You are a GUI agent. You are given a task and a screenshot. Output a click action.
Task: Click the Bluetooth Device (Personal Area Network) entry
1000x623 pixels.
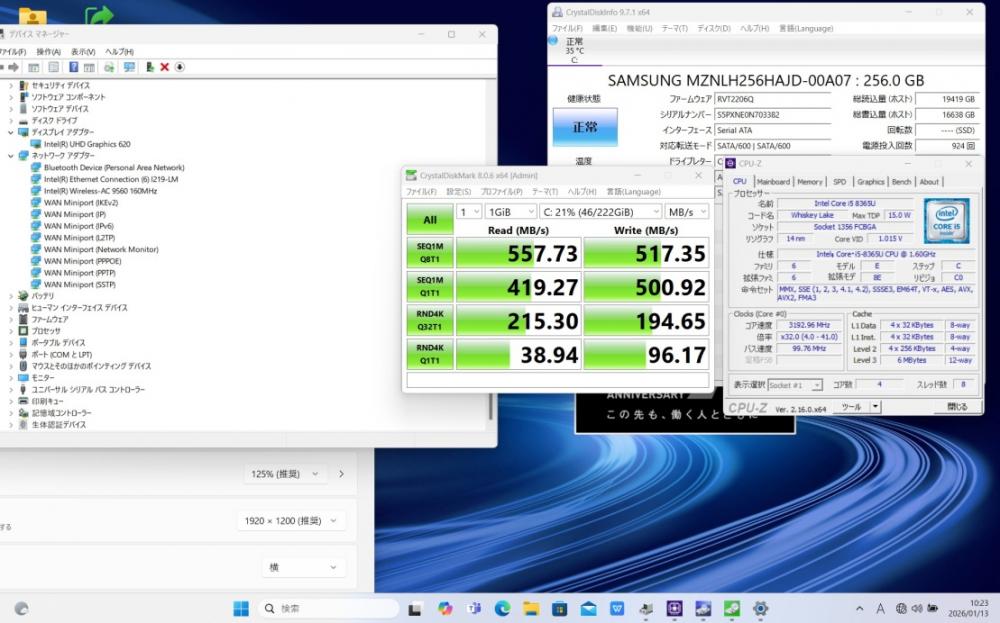click(x=113, y=167)
